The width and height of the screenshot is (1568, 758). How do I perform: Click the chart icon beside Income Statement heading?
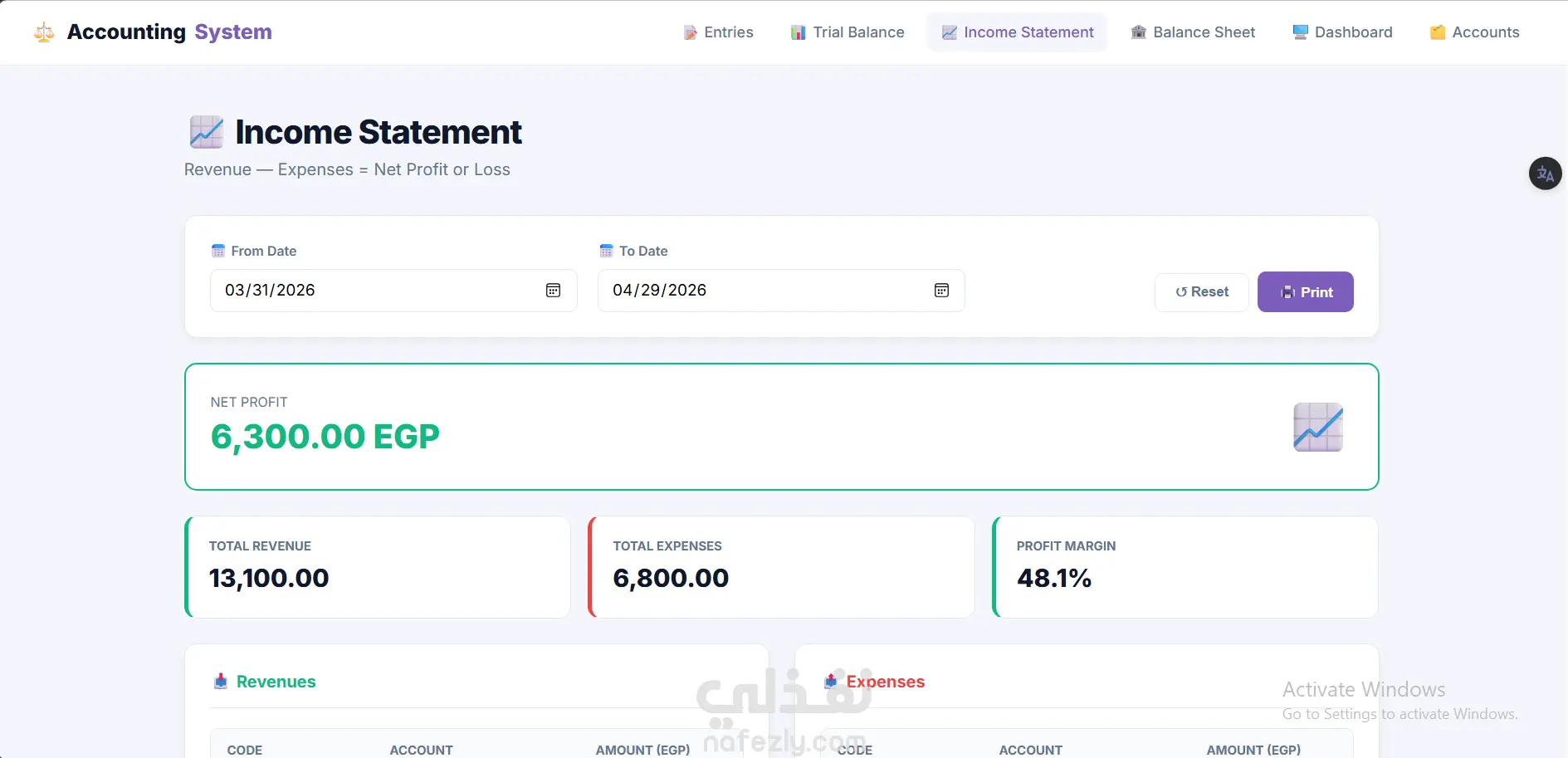[206, 132]
